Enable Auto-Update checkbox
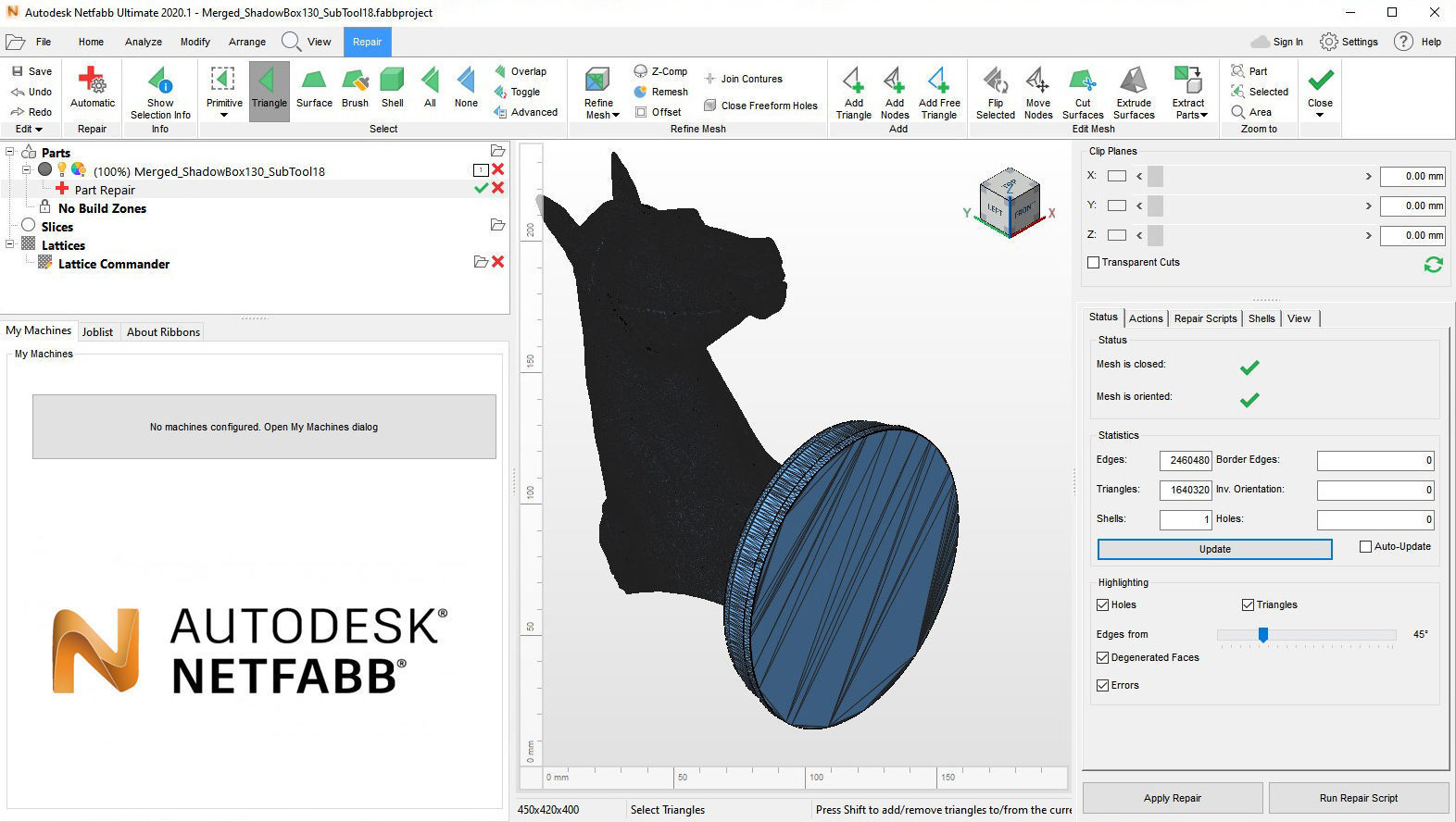This screenshot has width=1456, height=822. [1365, 546]
